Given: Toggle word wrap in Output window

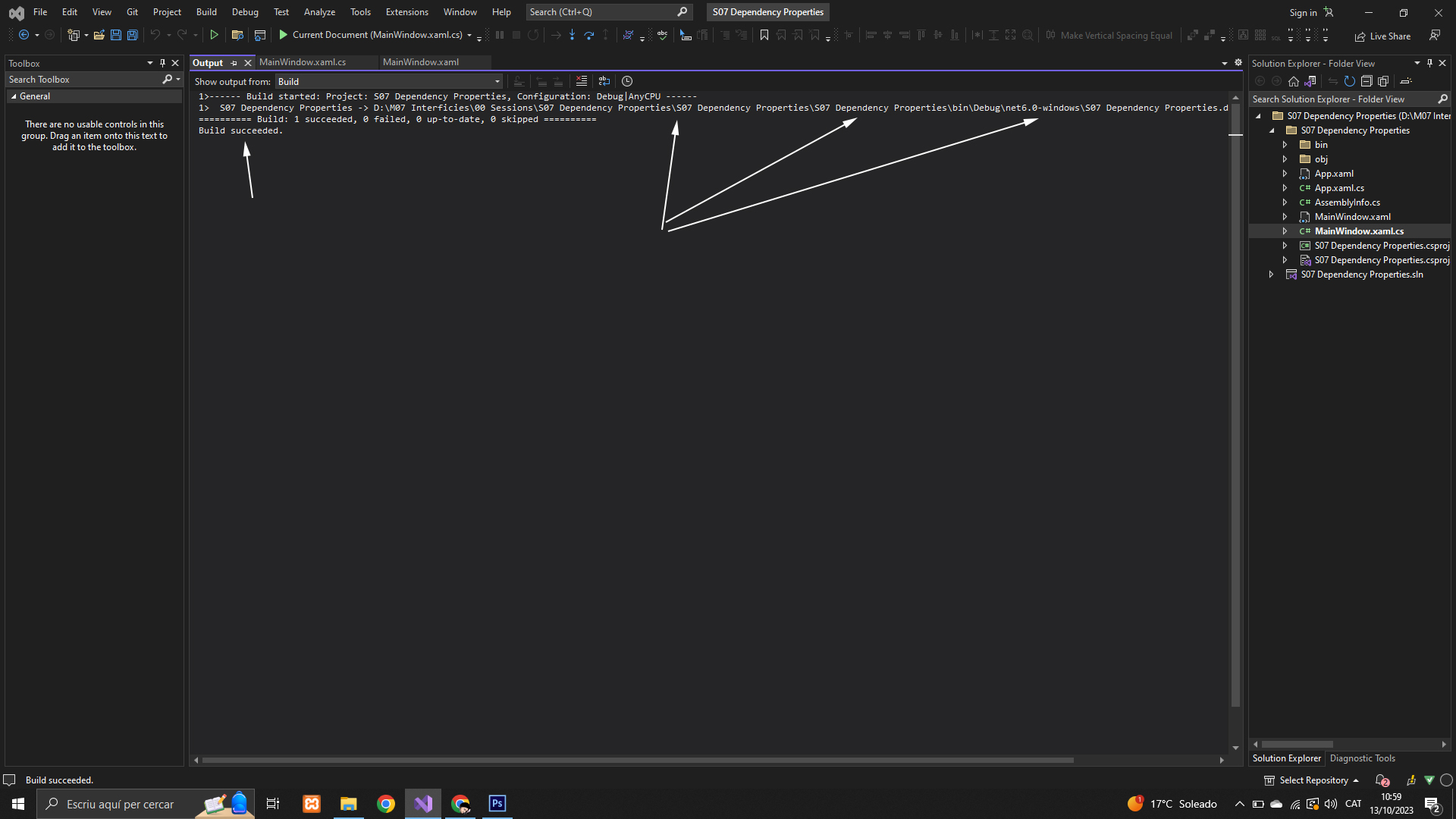Looking at the screenshot, I should coord(604,81).
